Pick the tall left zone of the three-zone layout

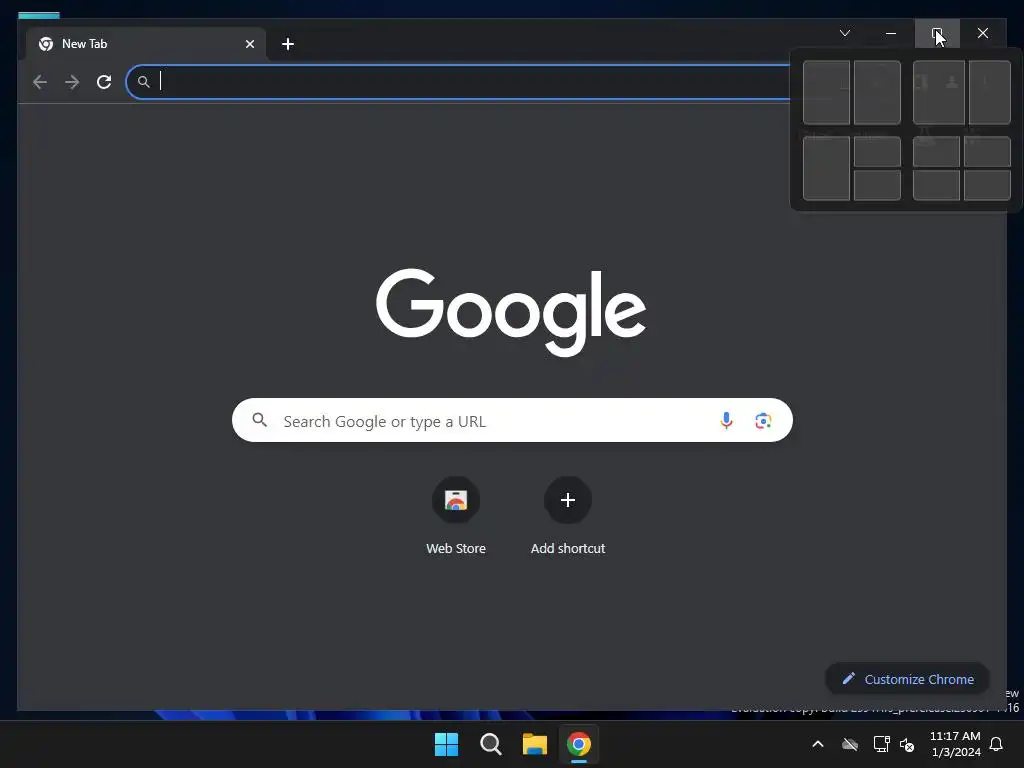tap(826, 168)
